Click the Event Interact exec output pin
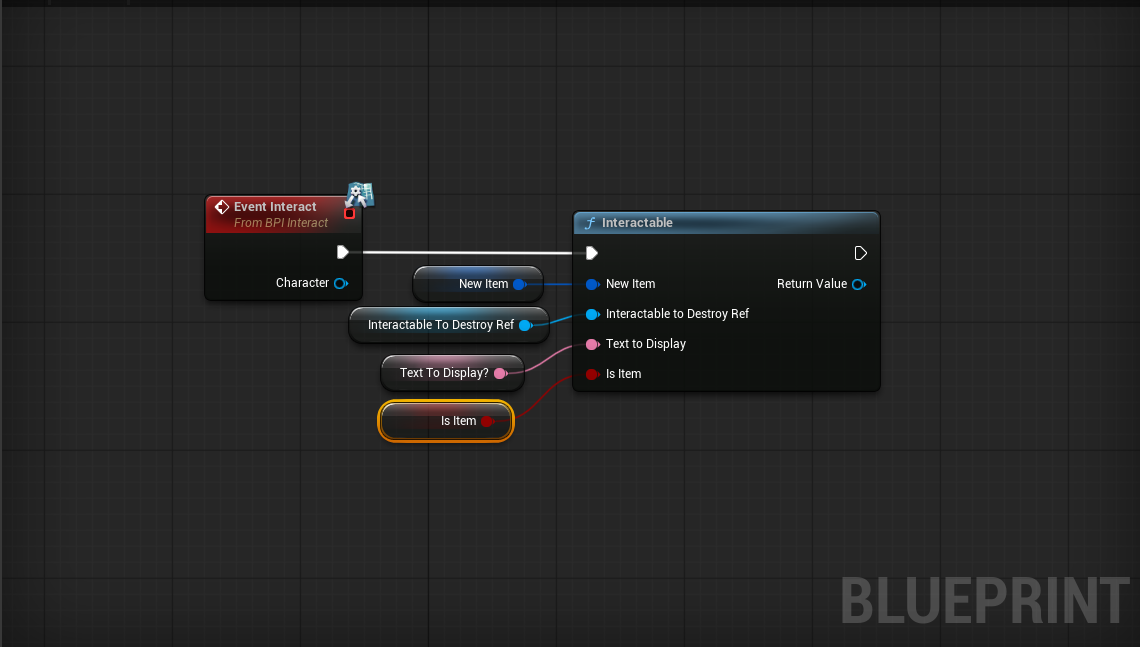This screenshot has height=647, width=1140. point(343,252)
